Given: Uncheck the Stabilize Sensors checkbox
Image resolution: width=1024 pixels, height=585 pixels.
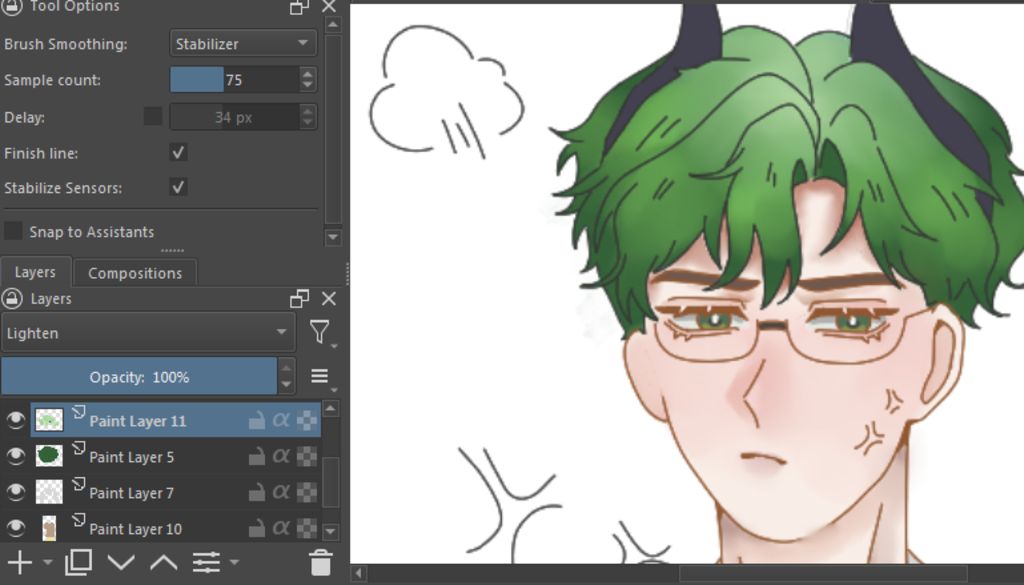Looking at the screenshot, I should [178, 187].
